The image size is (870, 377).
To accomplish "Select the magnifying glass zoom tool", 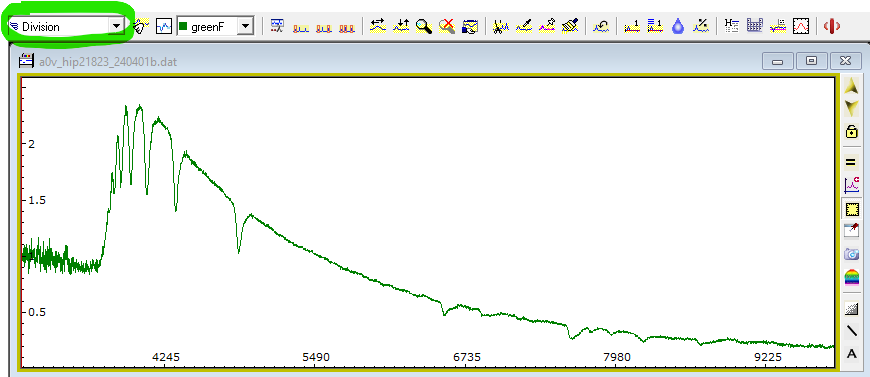I will pos(424,26).
